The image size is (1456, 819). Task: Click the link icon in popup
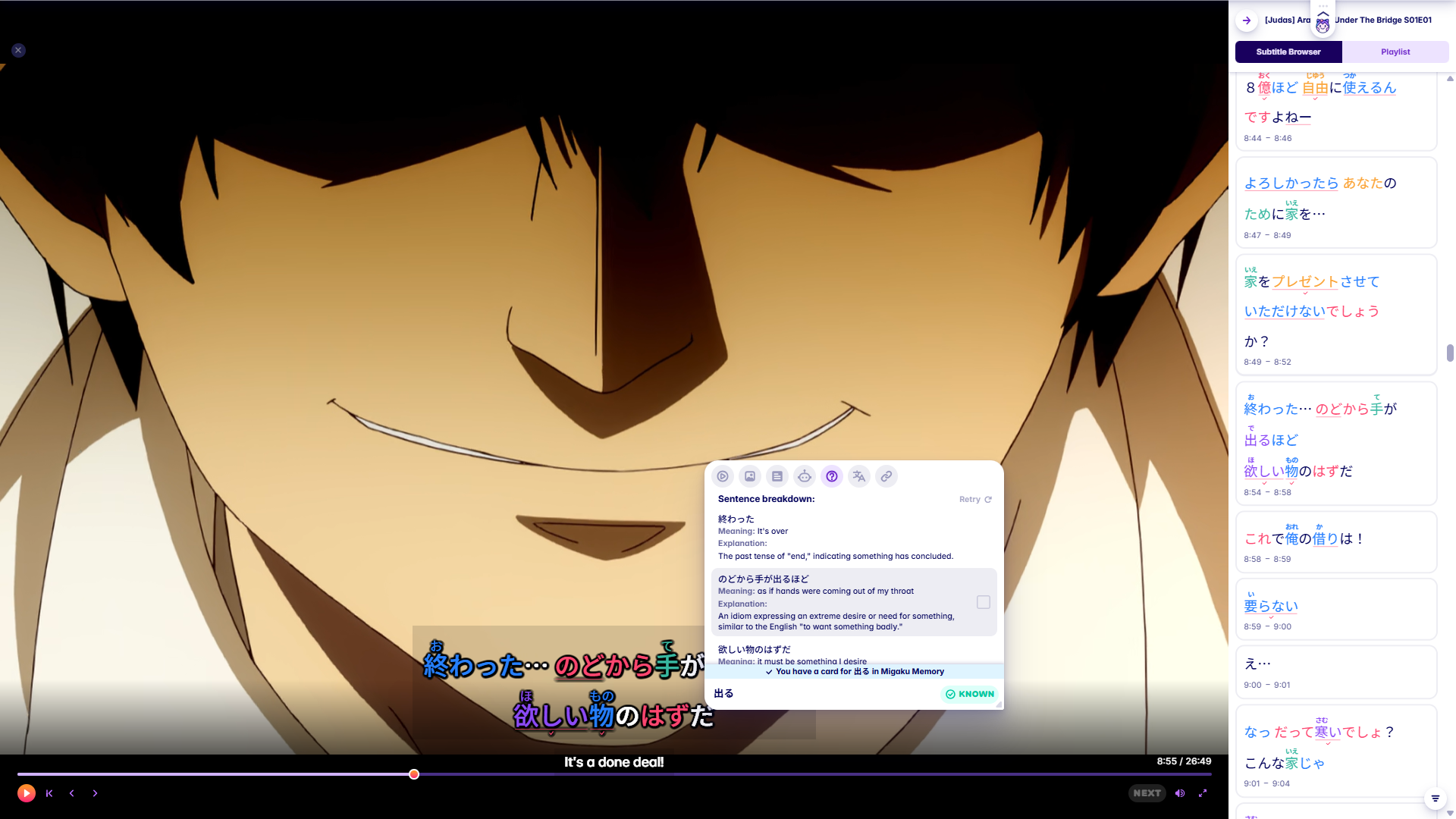click(886, 476)
